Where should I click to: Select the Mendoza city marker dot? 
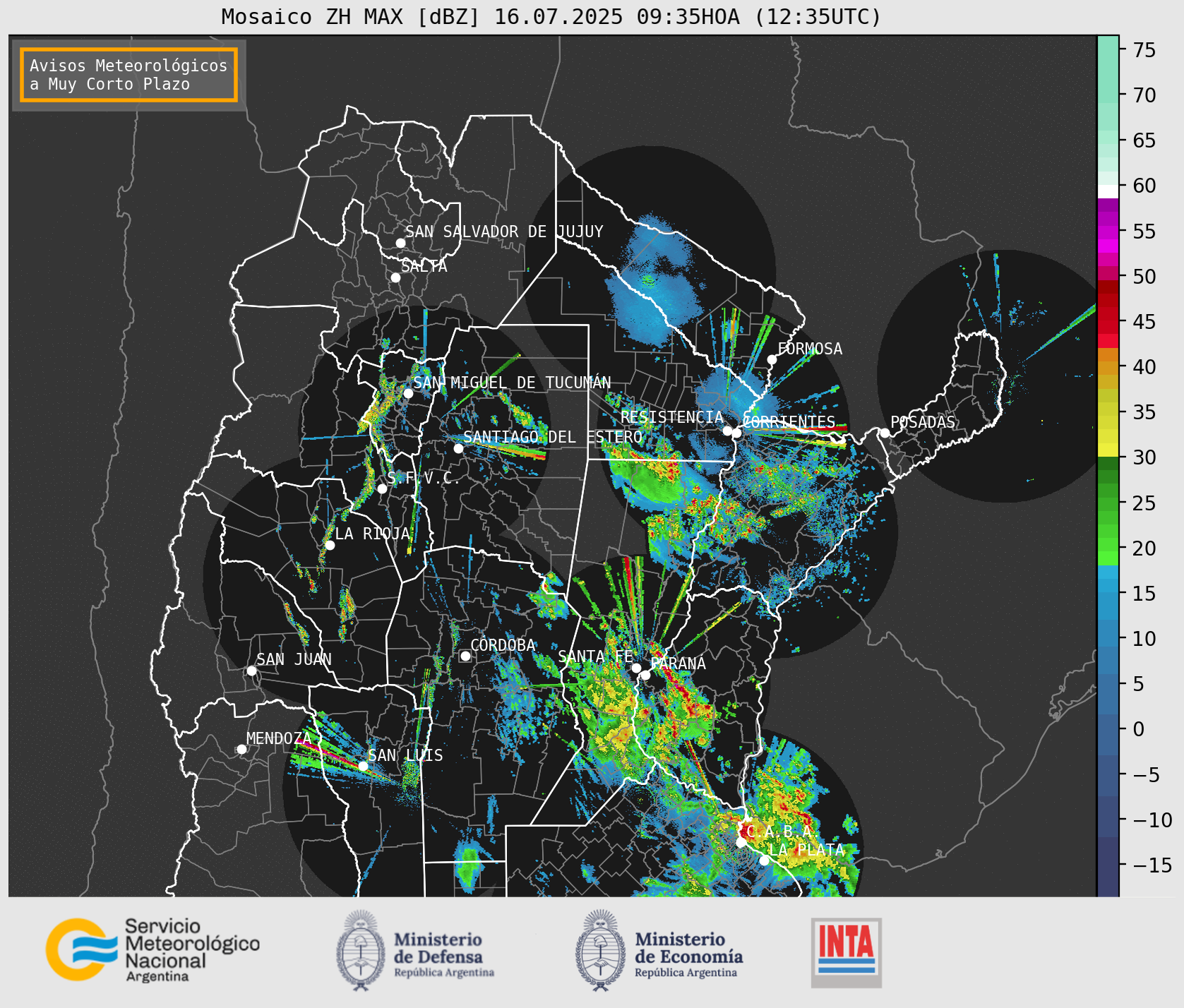241,749
